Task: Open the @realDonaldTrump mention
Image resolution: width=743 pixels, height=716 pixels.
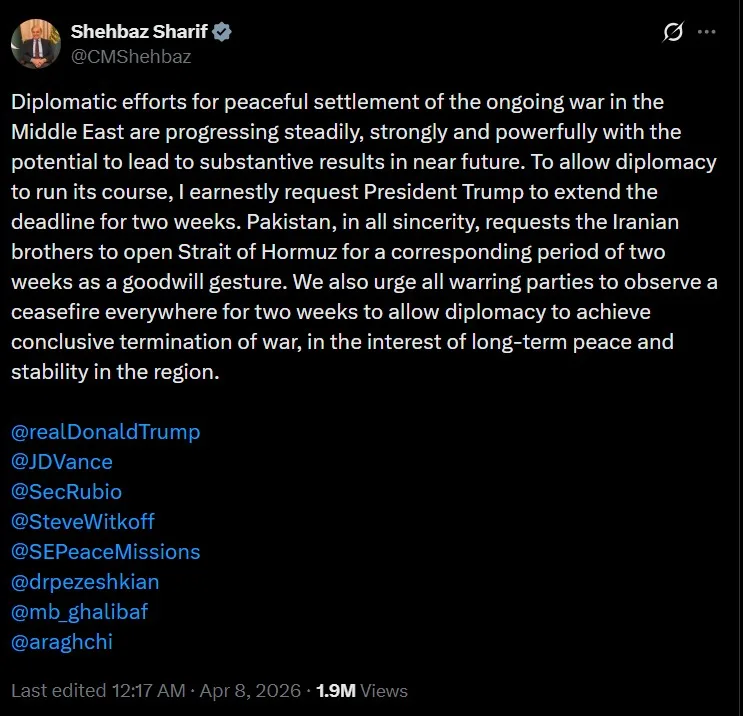Action: point(105,432)
